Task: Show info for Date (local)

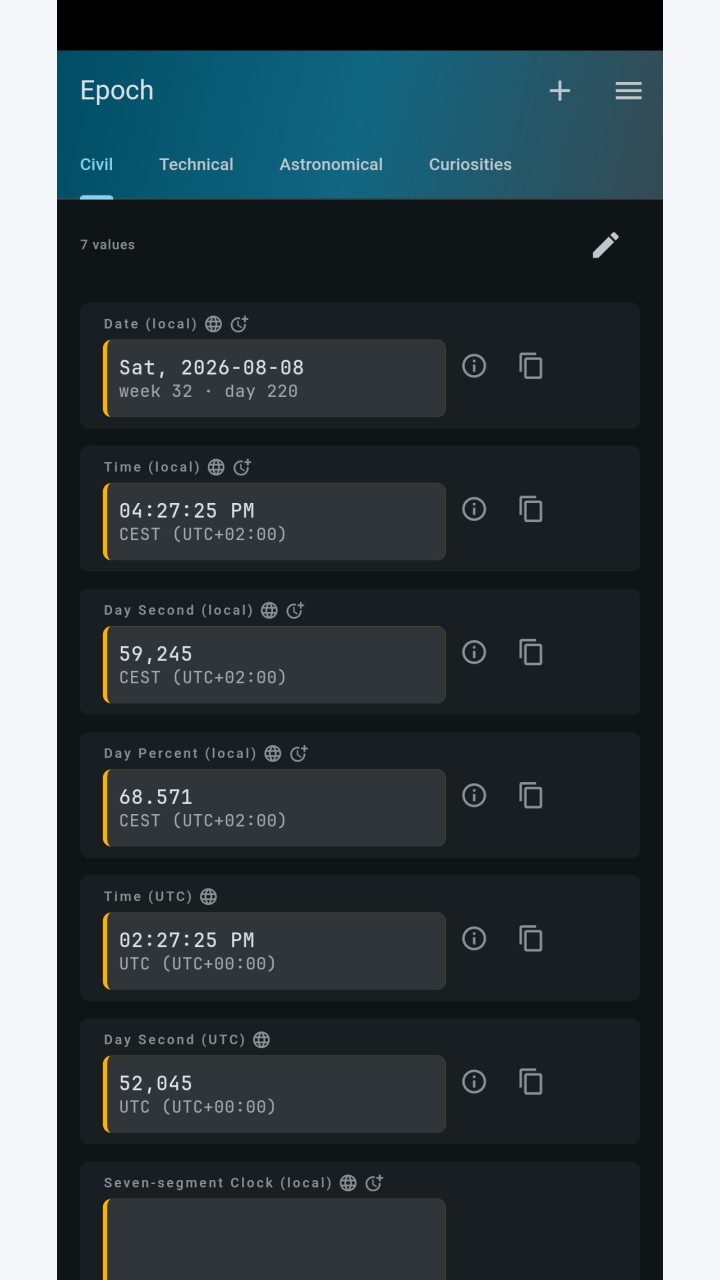Action: pos(474,366)
